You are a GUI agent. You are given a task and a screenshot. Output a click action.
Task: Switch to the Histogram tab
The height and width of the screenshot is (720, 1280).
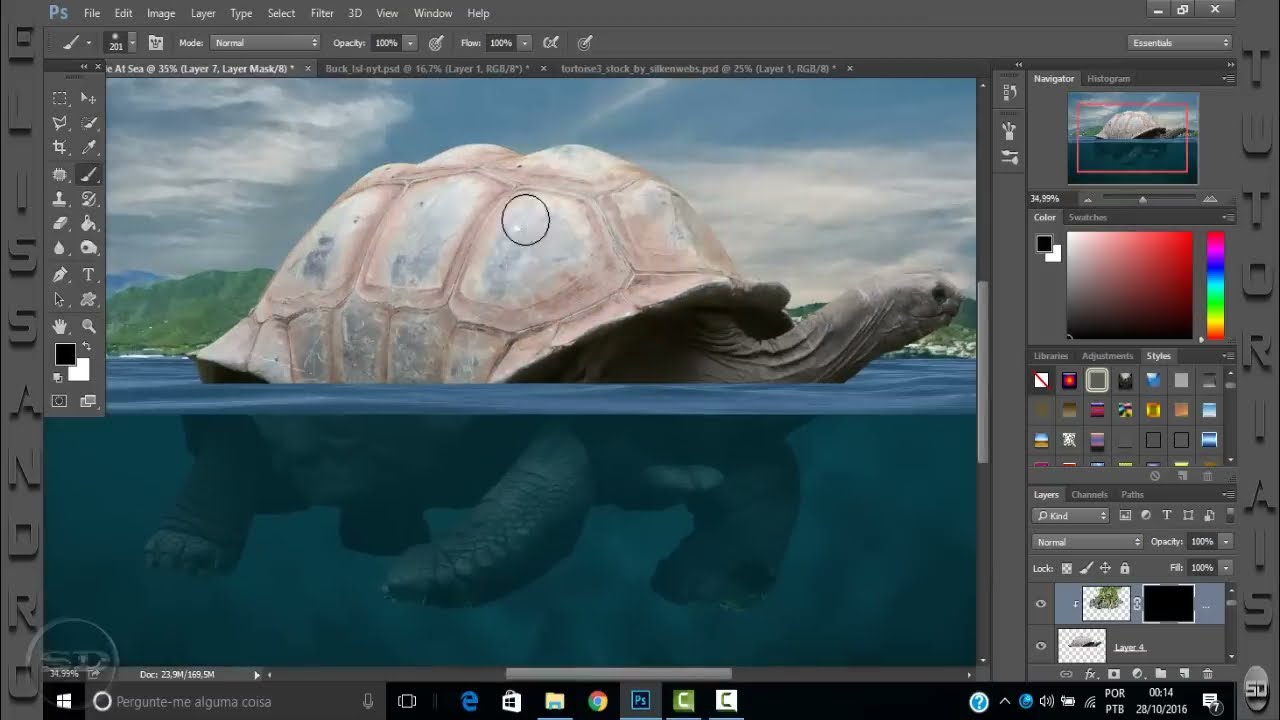click(1108, 78)
